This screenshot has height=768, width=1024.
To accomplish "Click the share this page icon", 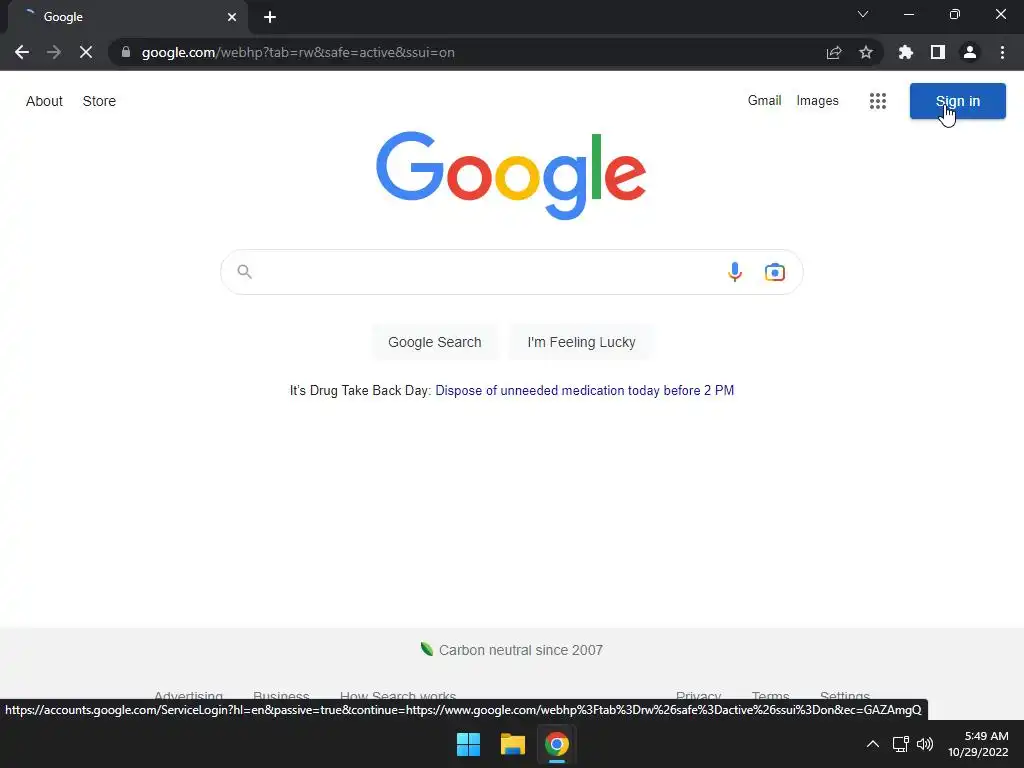I will pos(834,52).
